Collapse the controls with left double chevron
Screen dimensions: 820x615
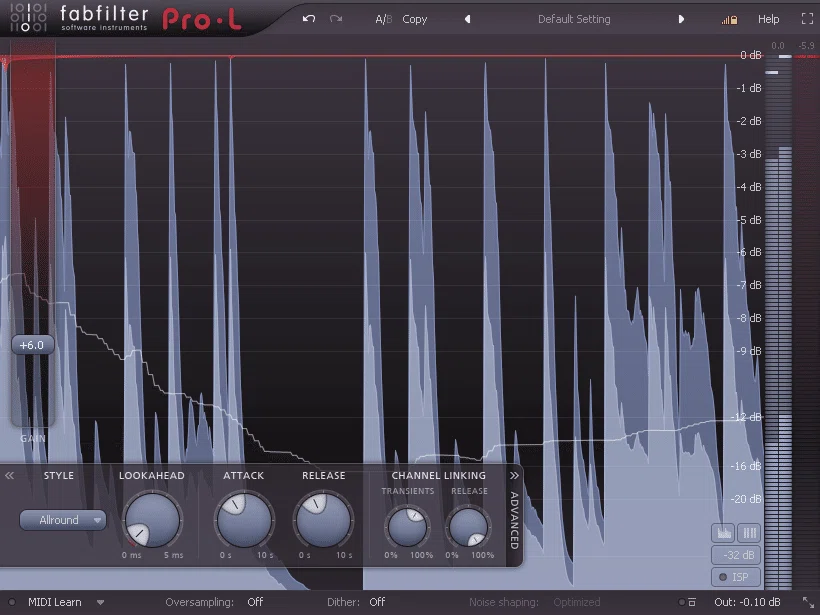pyautogui.click(x=9, y=475)
